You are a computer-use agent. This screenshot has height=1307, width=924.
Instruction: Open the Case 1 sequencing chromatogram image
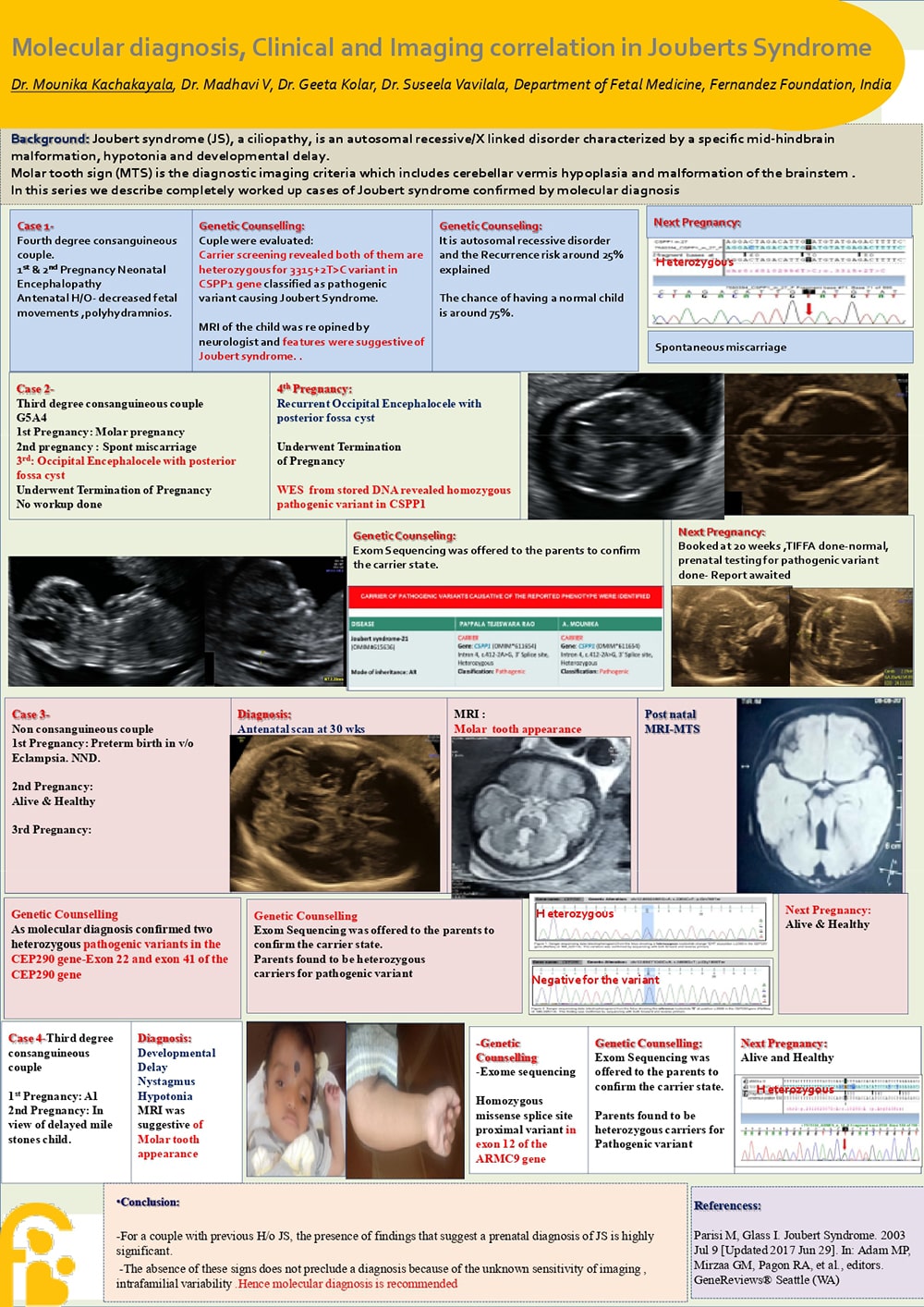(x=780, y=280)
